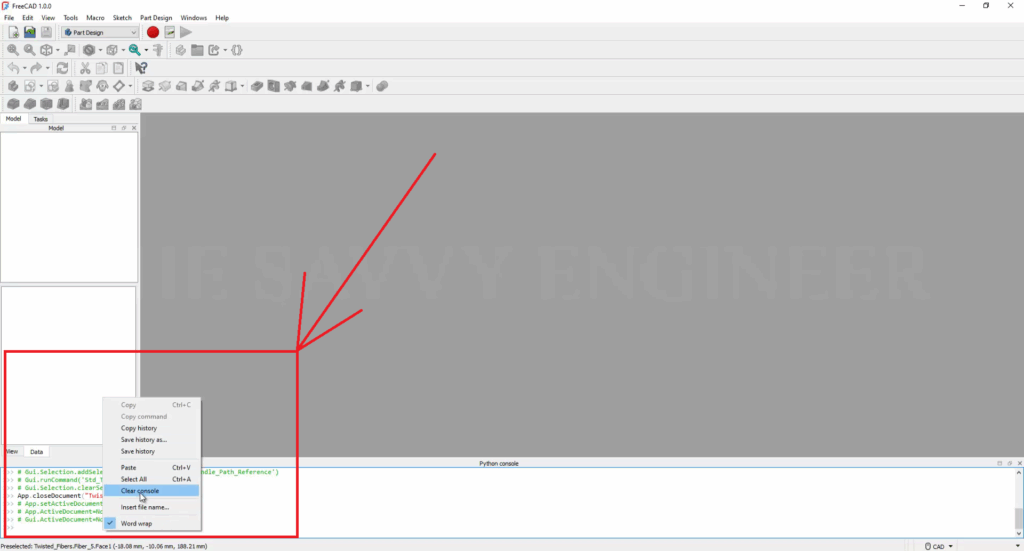Expand the draw style dropdown arrow
This screenshot has height=551, width=1024.
click(x=100, y=50)
